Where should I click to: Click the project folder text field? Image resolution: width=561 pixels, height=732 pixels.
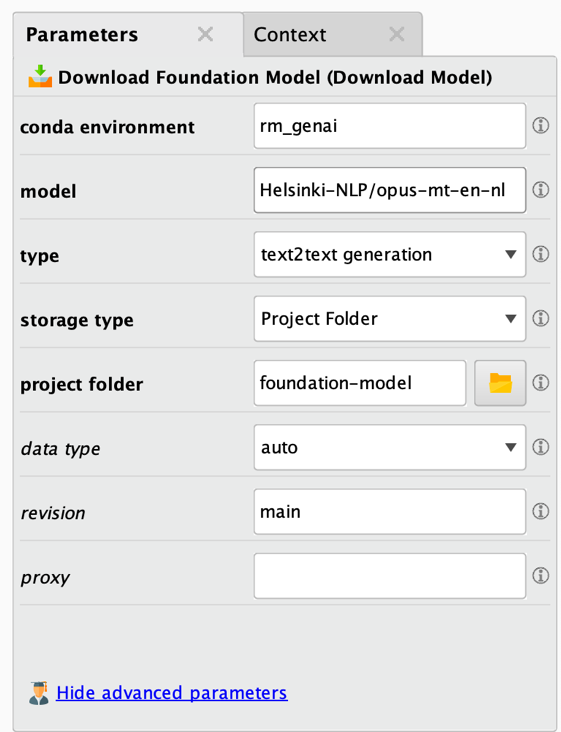point(360,383)
